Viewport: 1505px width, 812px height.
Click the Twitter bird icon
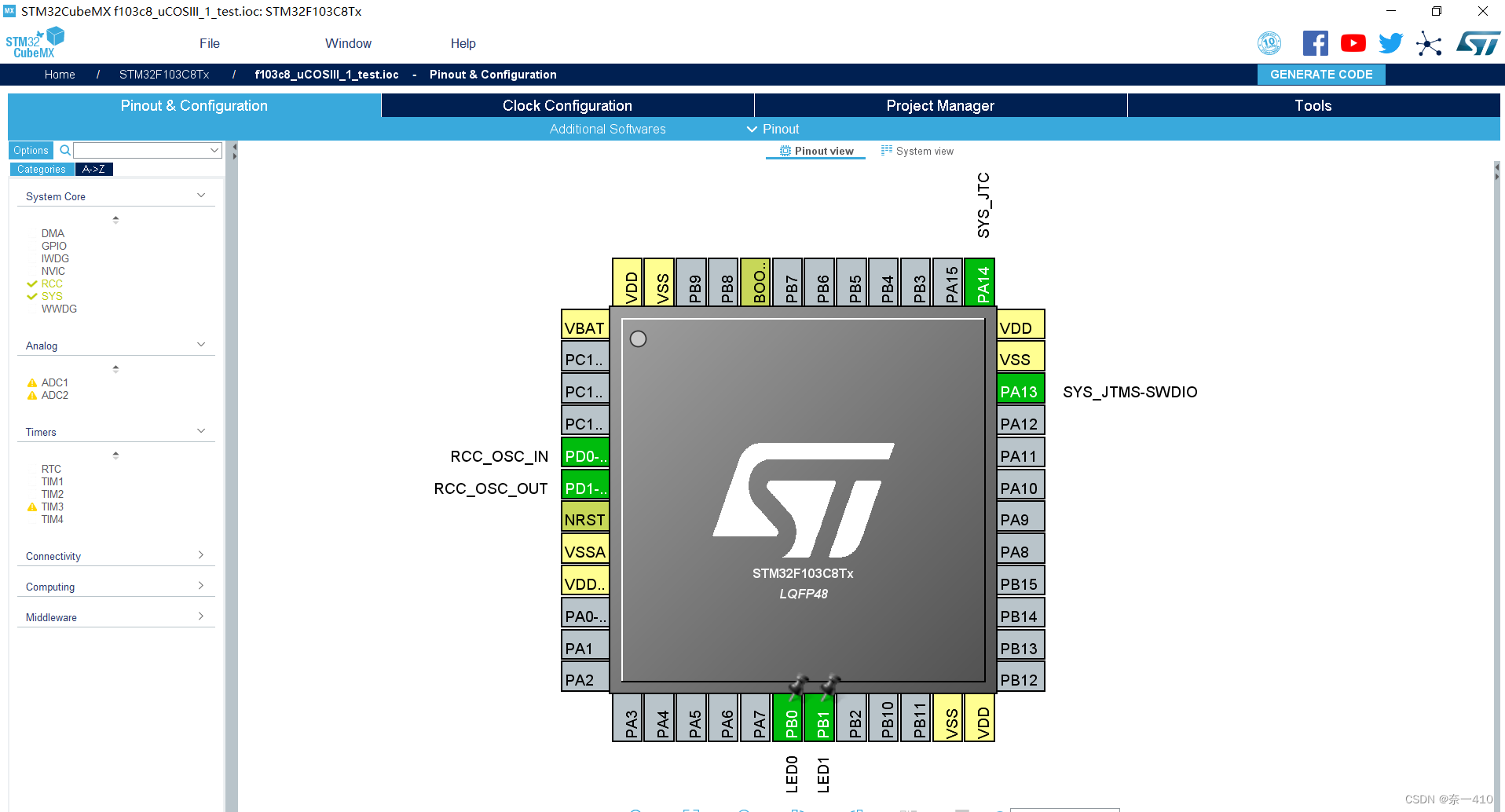pos(1390,42)
